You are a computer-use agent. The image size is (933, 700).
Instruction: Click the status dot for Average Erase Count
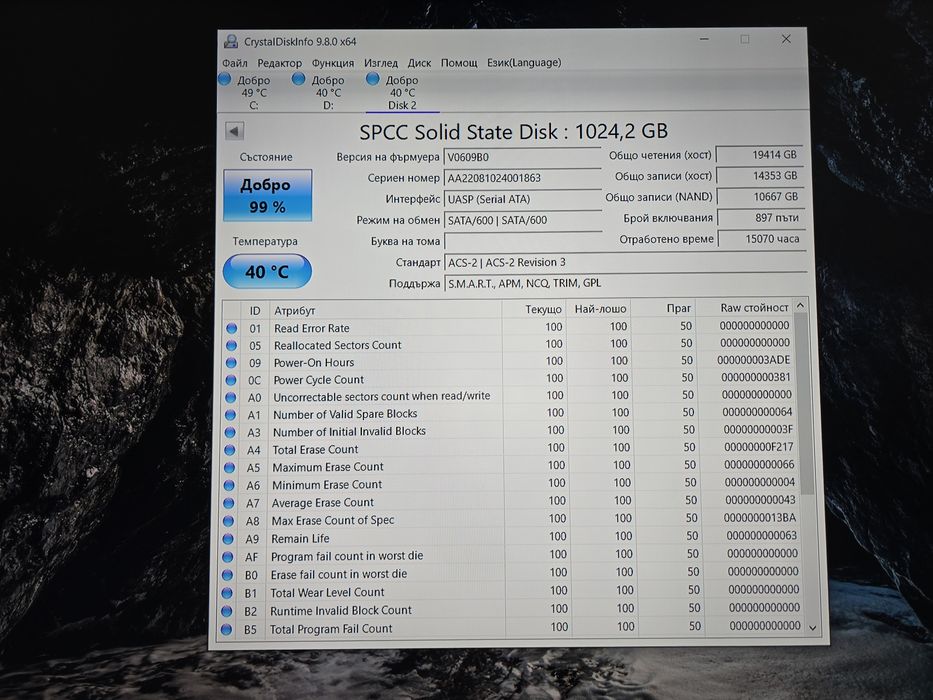tap(228, 504)
